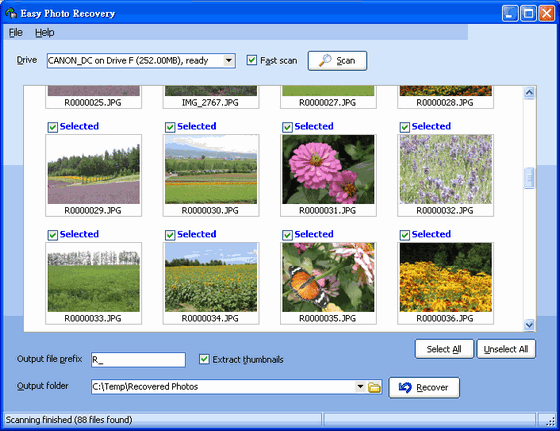Click scrollbar up arrow in photo list
The image size is (560, 431).
[x=529, y=93]
